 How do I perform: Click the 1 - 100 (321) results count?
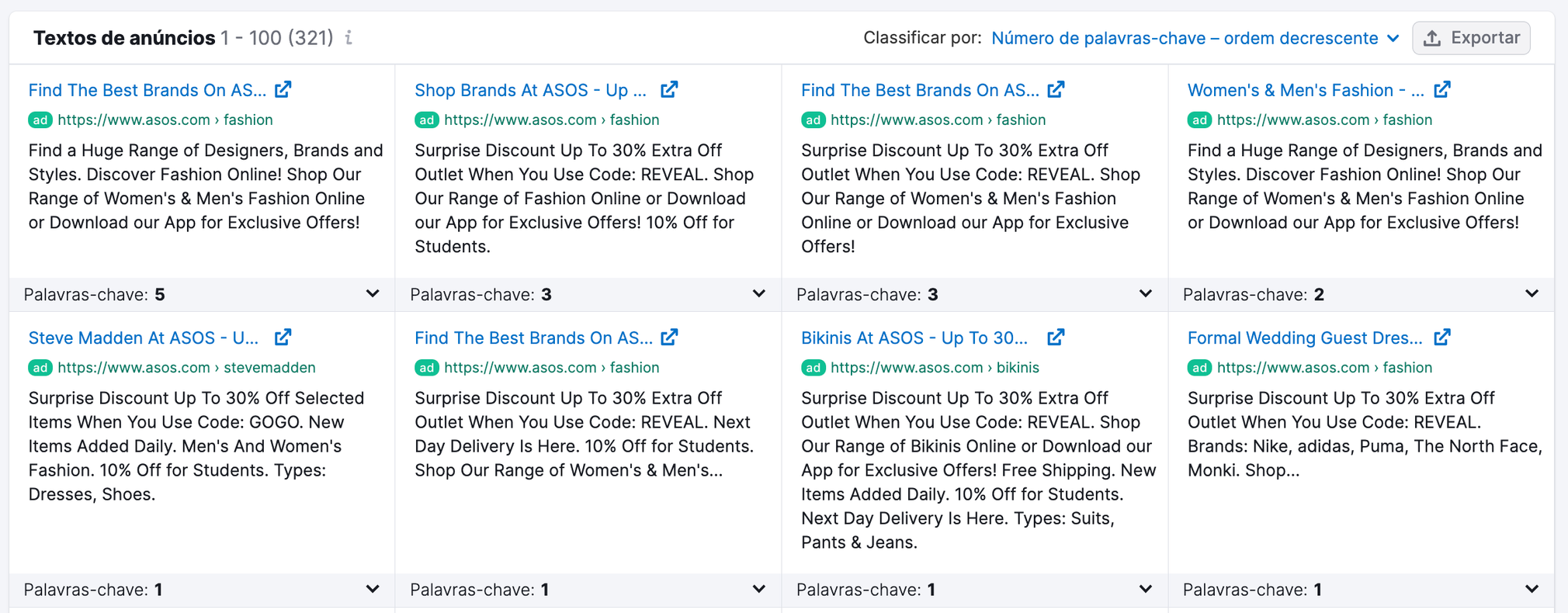276,37
